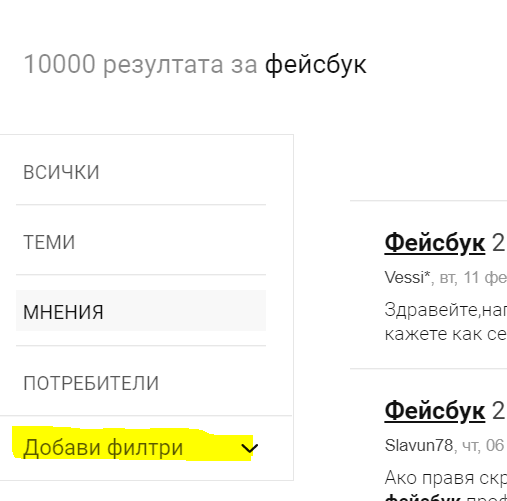Click the black фейсбук search term in heading
This screenshot has width=507, height=501.
[x=315, y=64]
